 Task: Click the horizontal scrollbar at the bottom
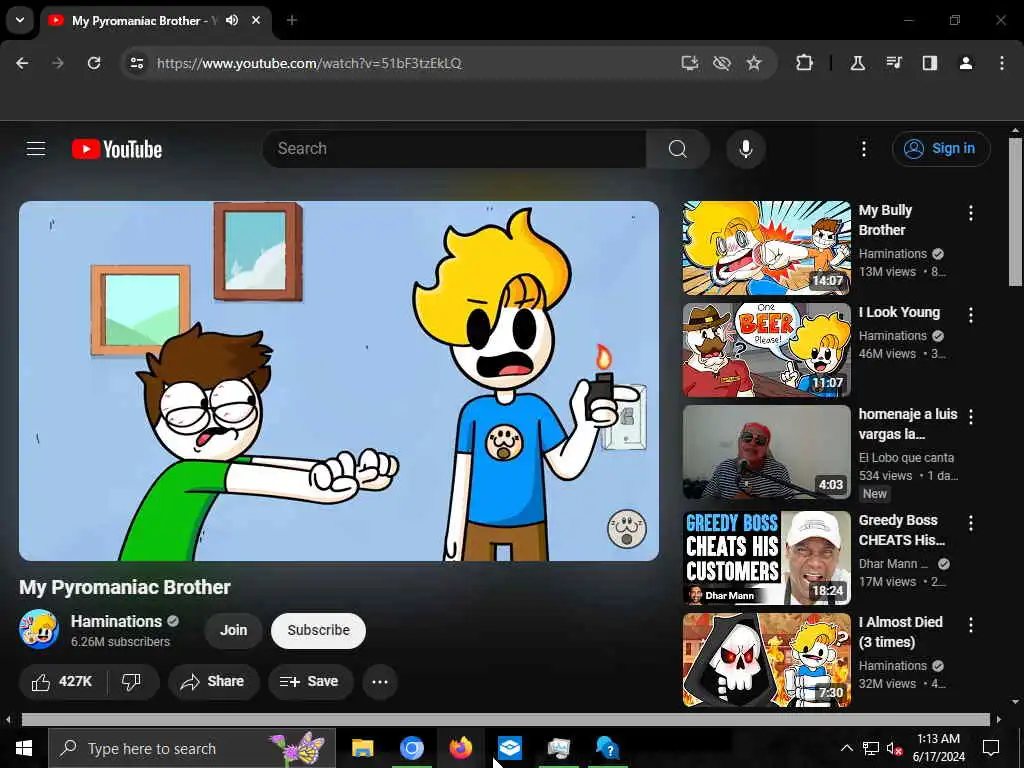pyautogui.click(x=505, y=719)
